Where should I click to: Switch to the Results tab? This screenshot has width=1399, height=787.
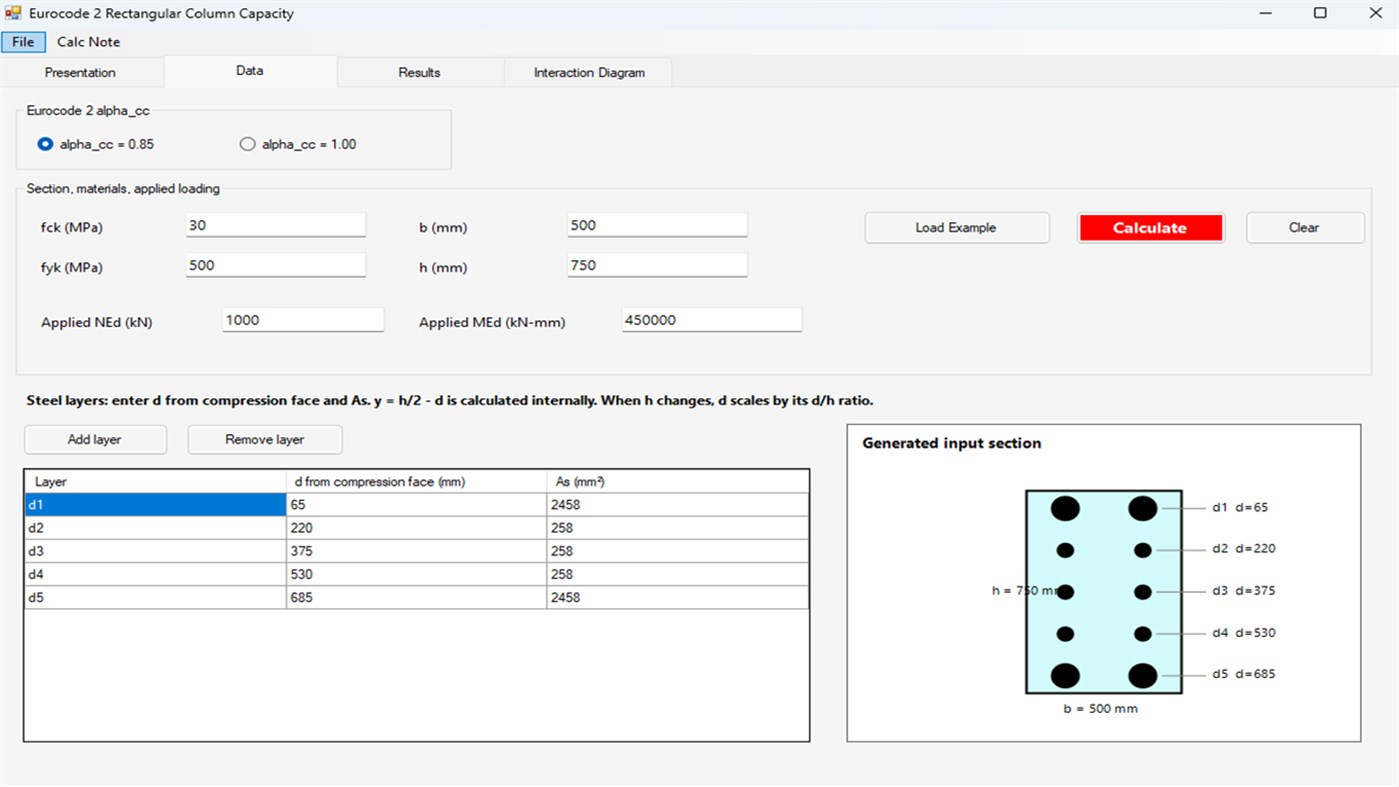coord(419,72)
